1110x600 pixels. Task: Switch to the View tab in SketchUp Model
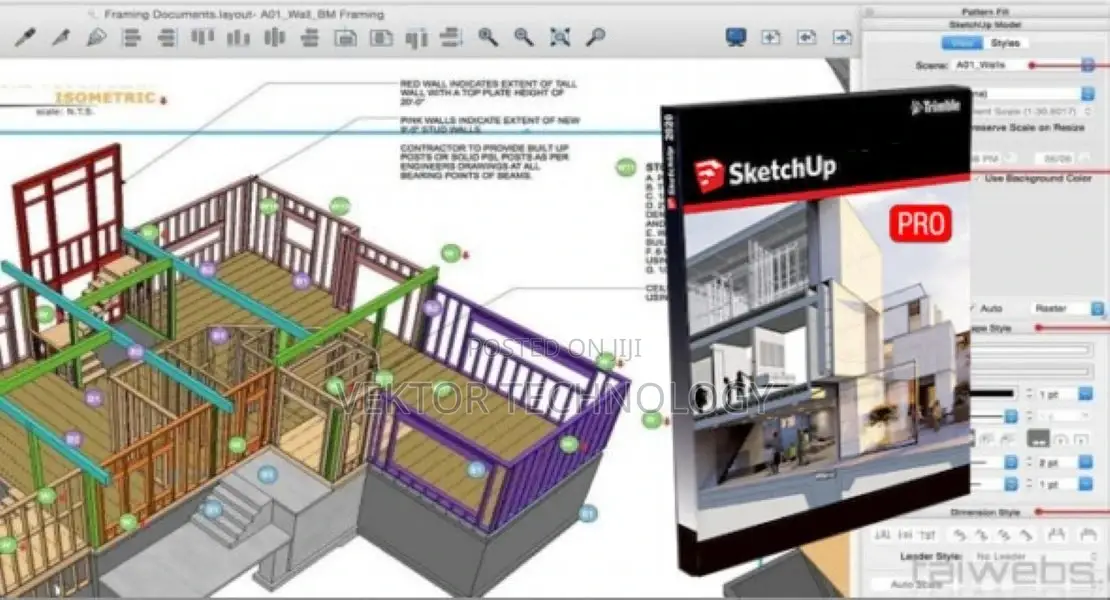962,43
